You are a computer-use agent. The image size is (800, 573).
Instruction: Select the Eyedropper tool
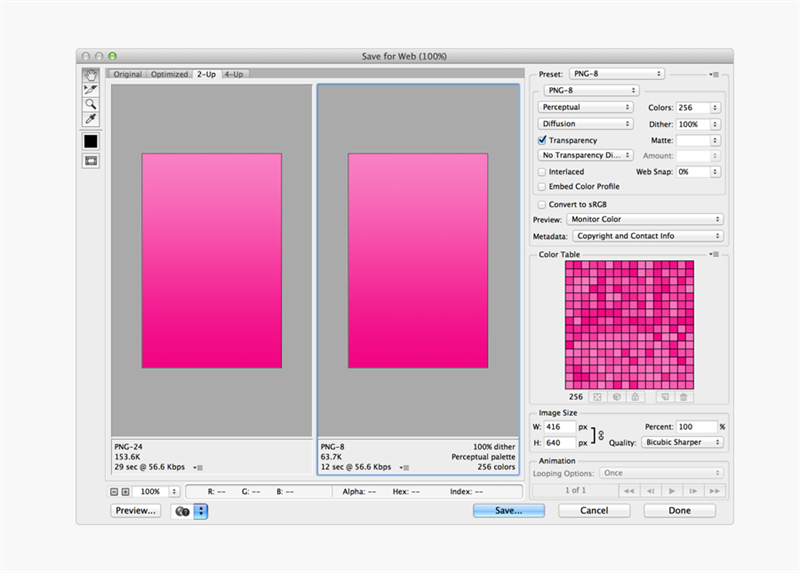coord(91,119)
